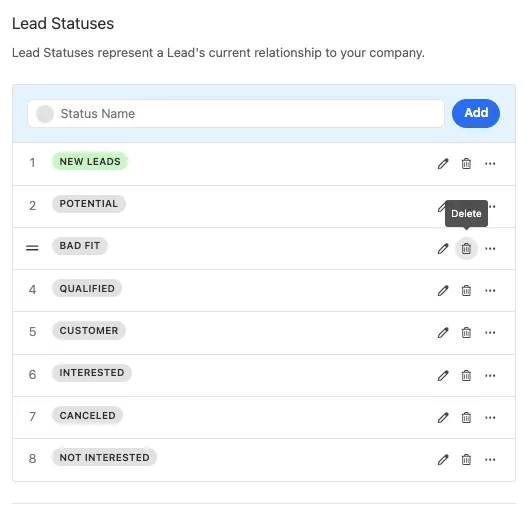531x507 pixels.
Task: Edit the BAD FIT status with pencil icon
Action: tap(443, 249)
